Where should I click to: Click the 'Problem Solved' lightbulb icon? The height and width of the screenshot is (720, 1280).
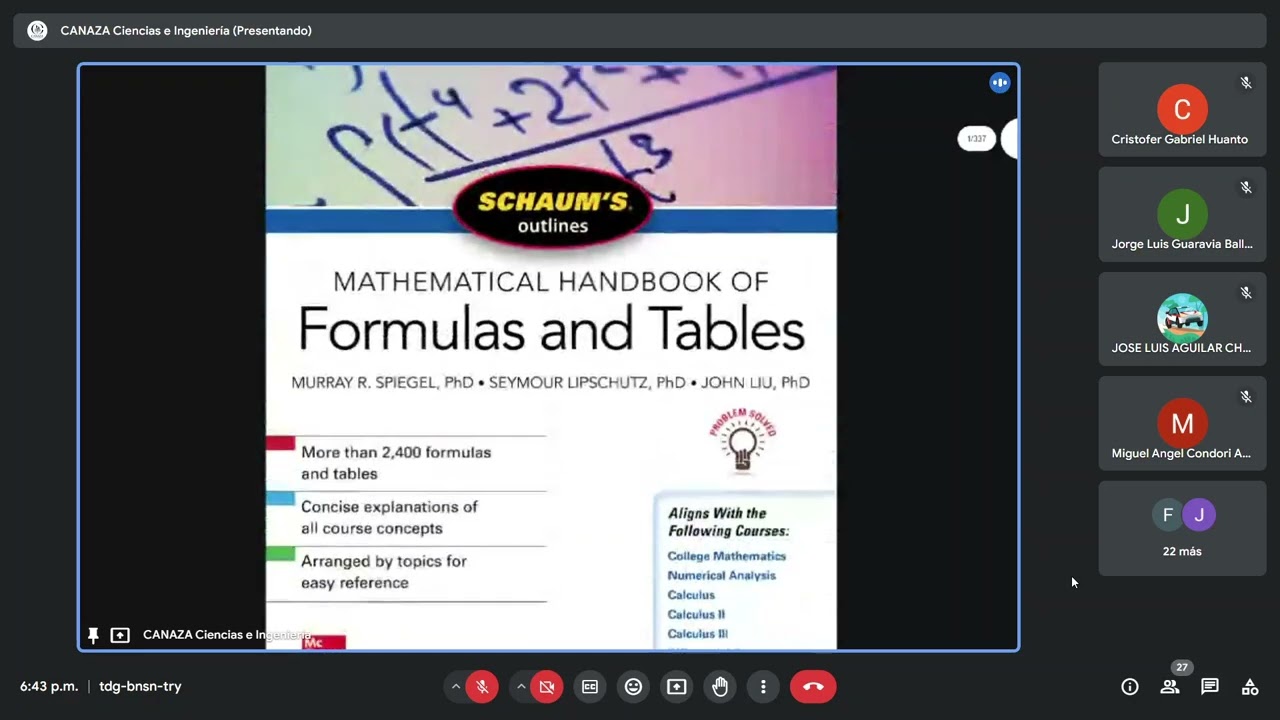click(742, 441)
